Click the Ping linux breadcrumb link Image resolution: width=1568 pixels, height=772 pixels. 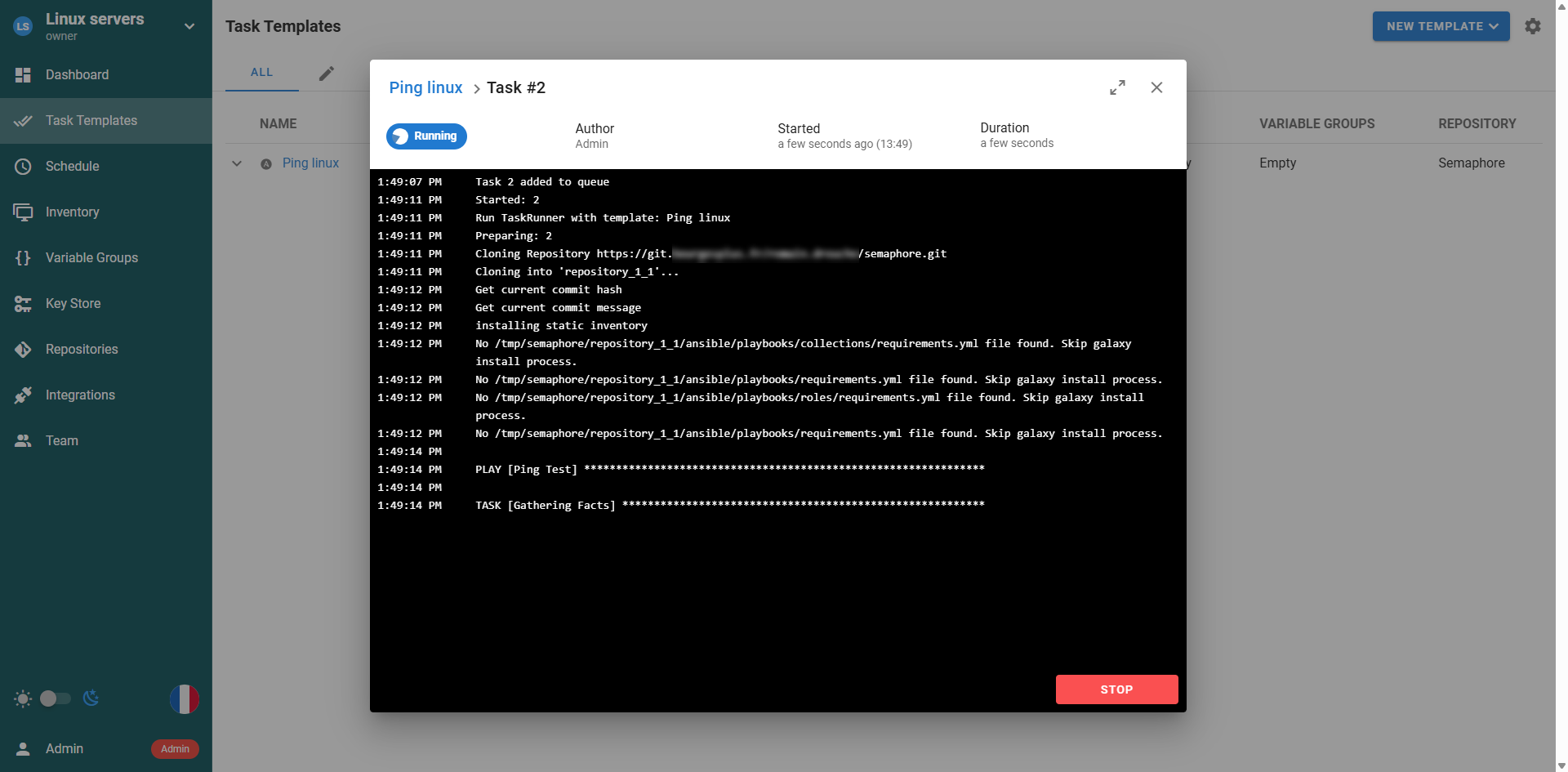click(x=425, y=88)
